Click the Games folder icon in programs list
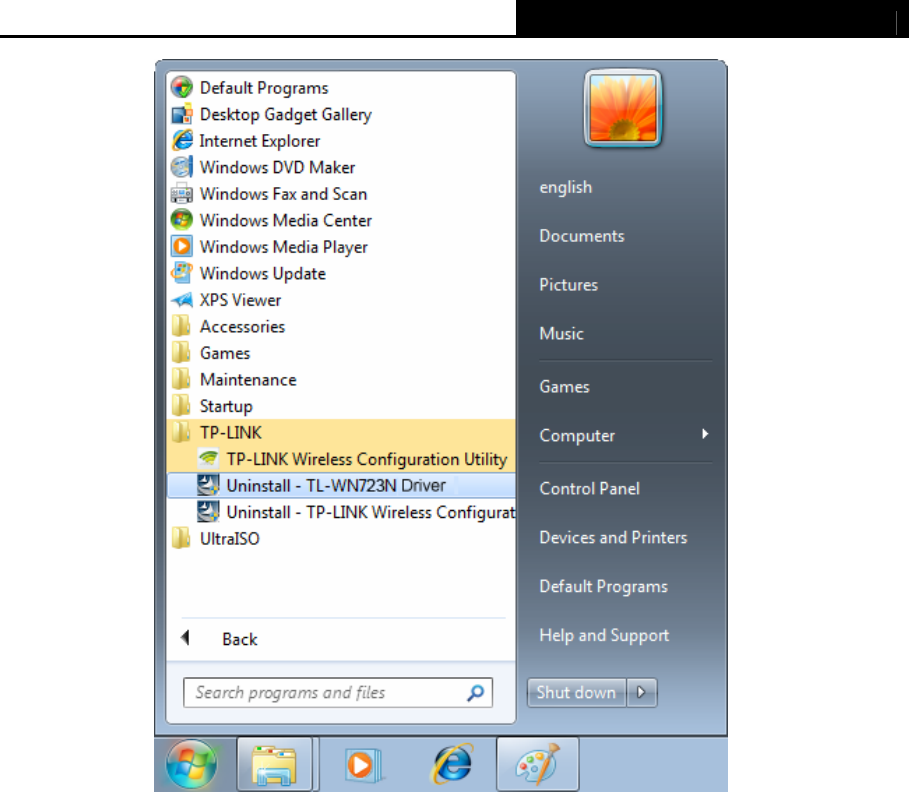Image resolution: width=909 pixels, height=792 pixels. [x=181, y=353]
